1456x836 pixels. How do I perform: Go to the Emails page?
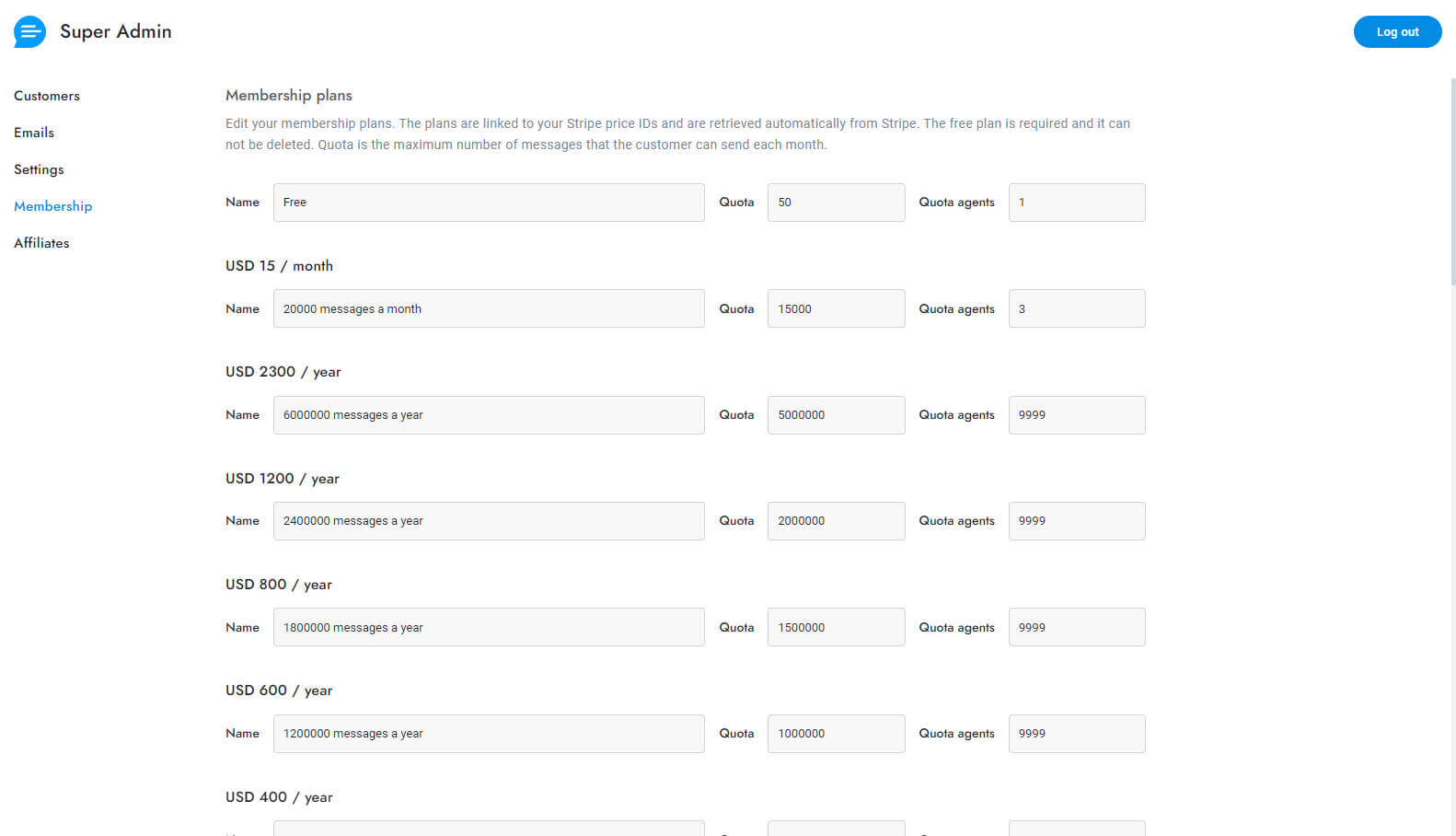[34, 133]
